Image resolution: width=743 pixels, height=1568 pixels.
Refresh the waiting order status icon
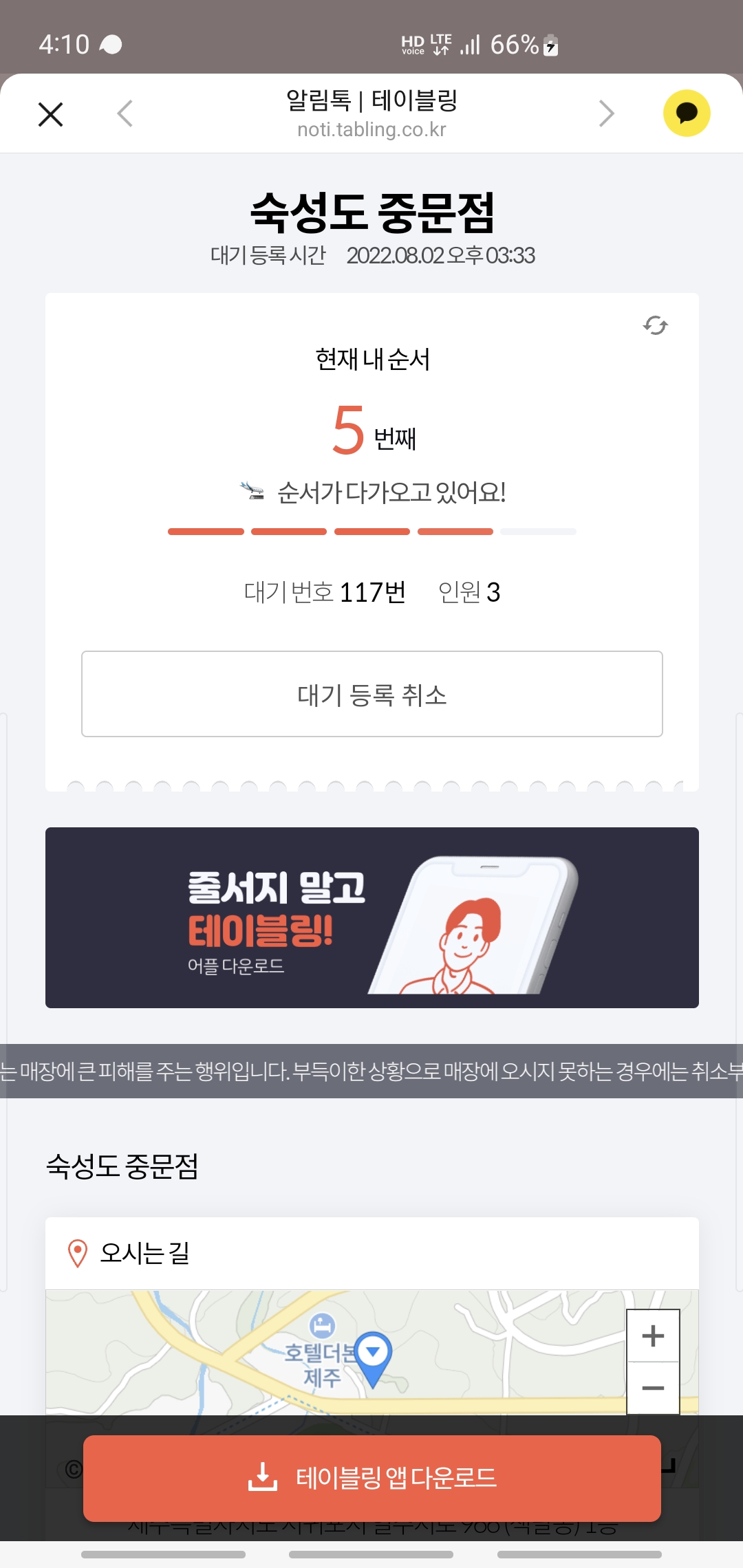(655, 325)
